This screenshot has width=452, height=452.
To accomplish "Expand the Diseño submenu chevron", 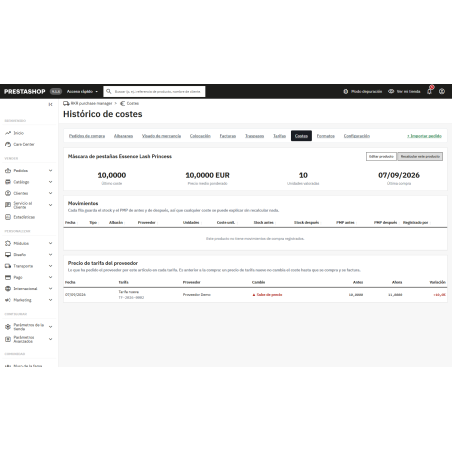I will [x=51, y=255].
